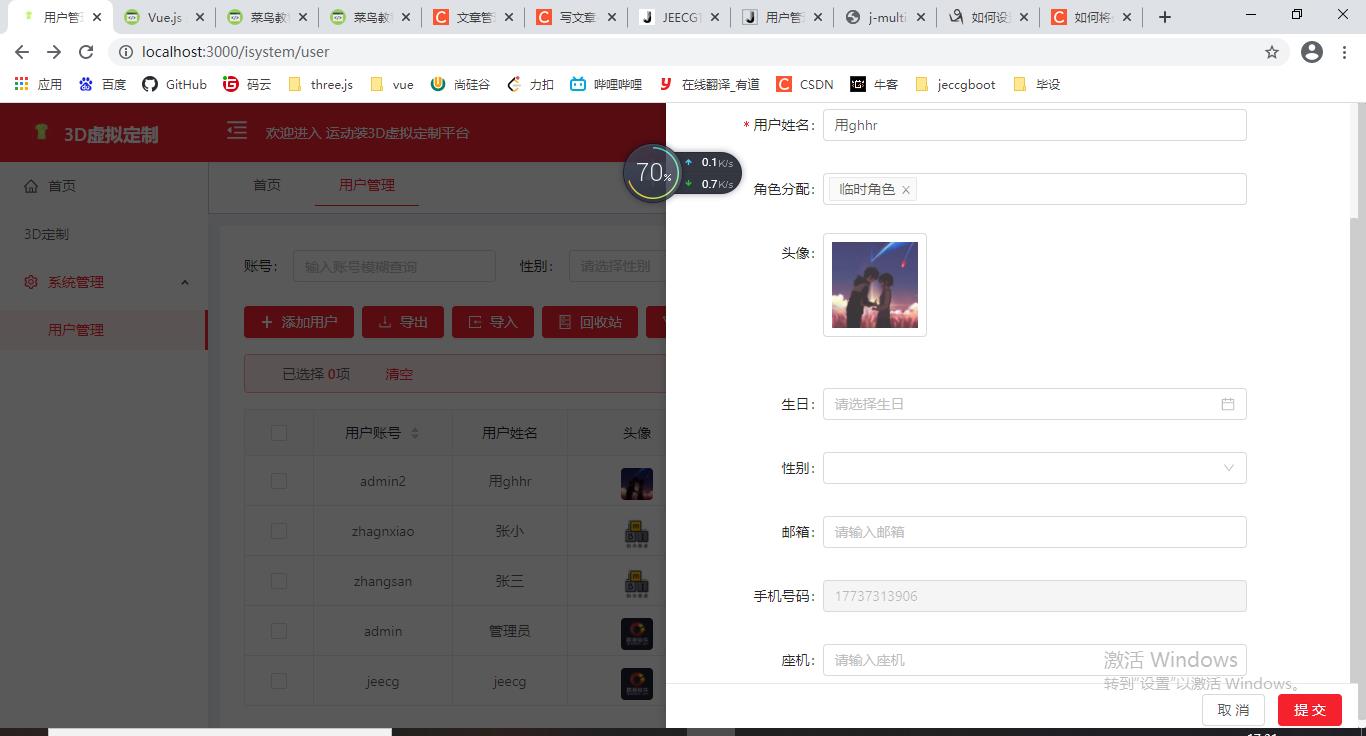Viewport: 1366px width, 736px height.
Task: Toggle the select-all header checkbox
Action: [x=279, y=433]
